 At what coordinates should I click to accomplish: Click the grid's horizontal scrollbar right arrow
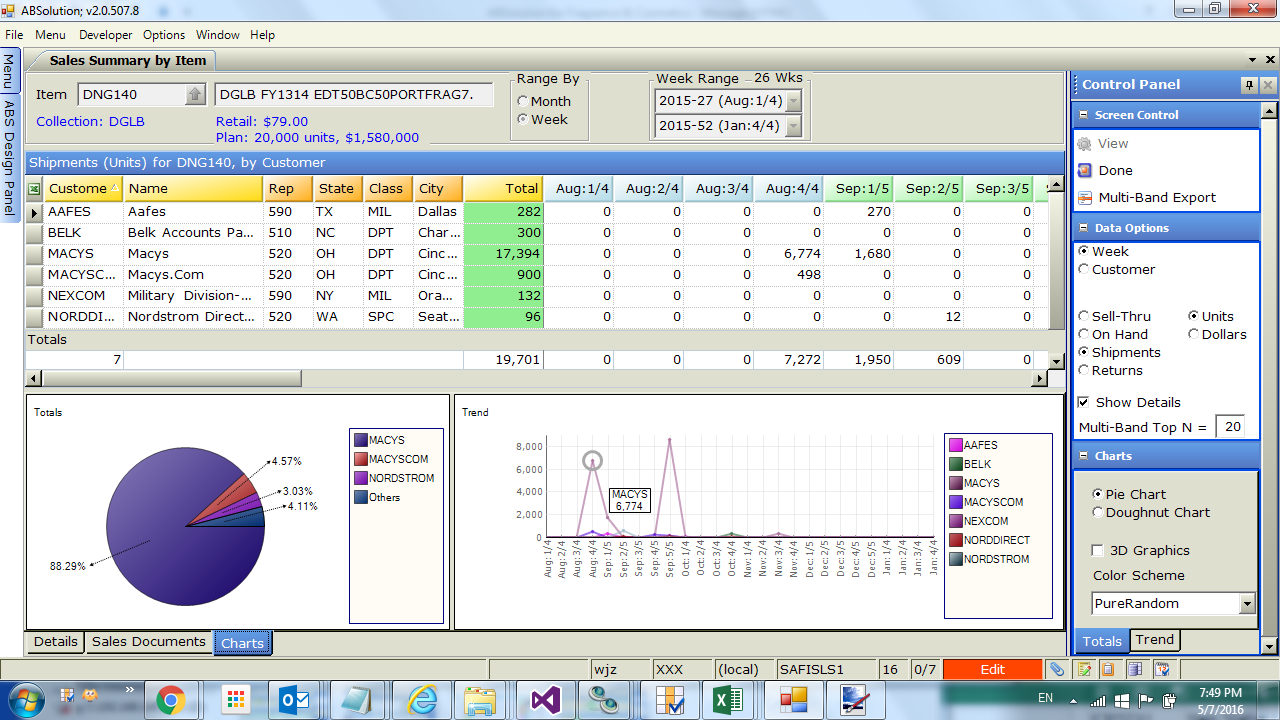1040,378
